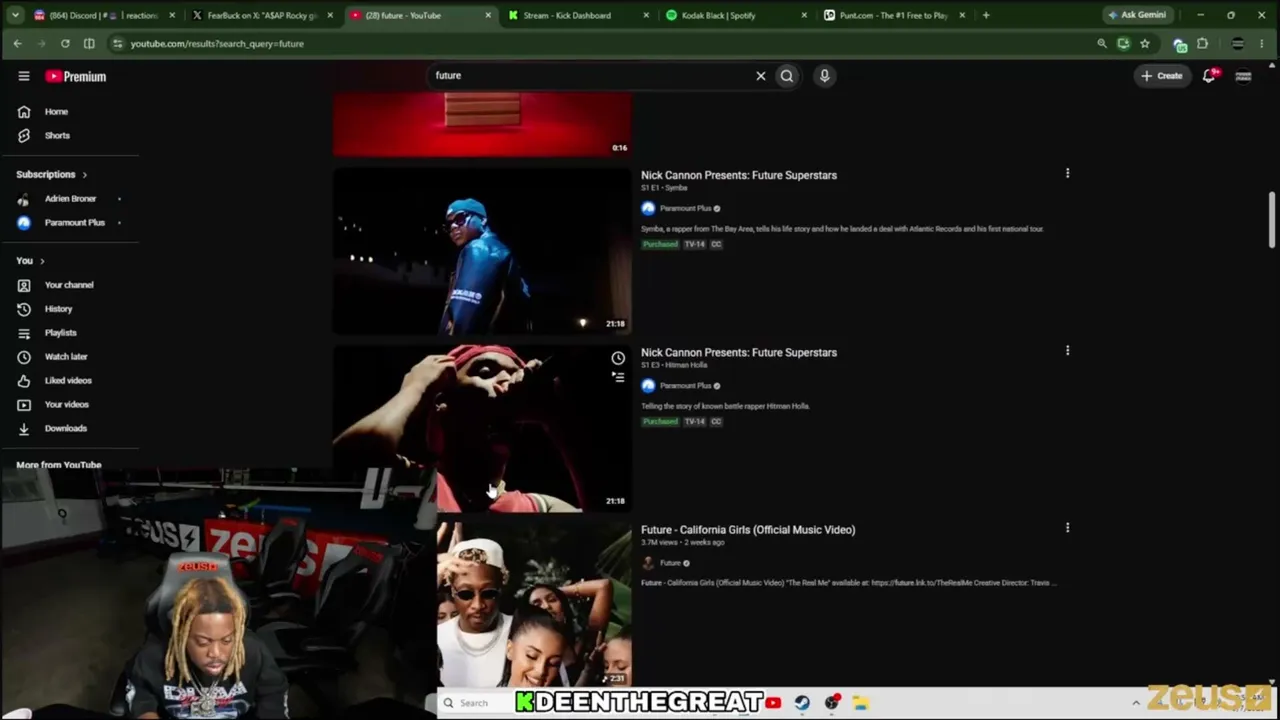
Task: Close the future - YouTube tab
Action: point(488,15)
